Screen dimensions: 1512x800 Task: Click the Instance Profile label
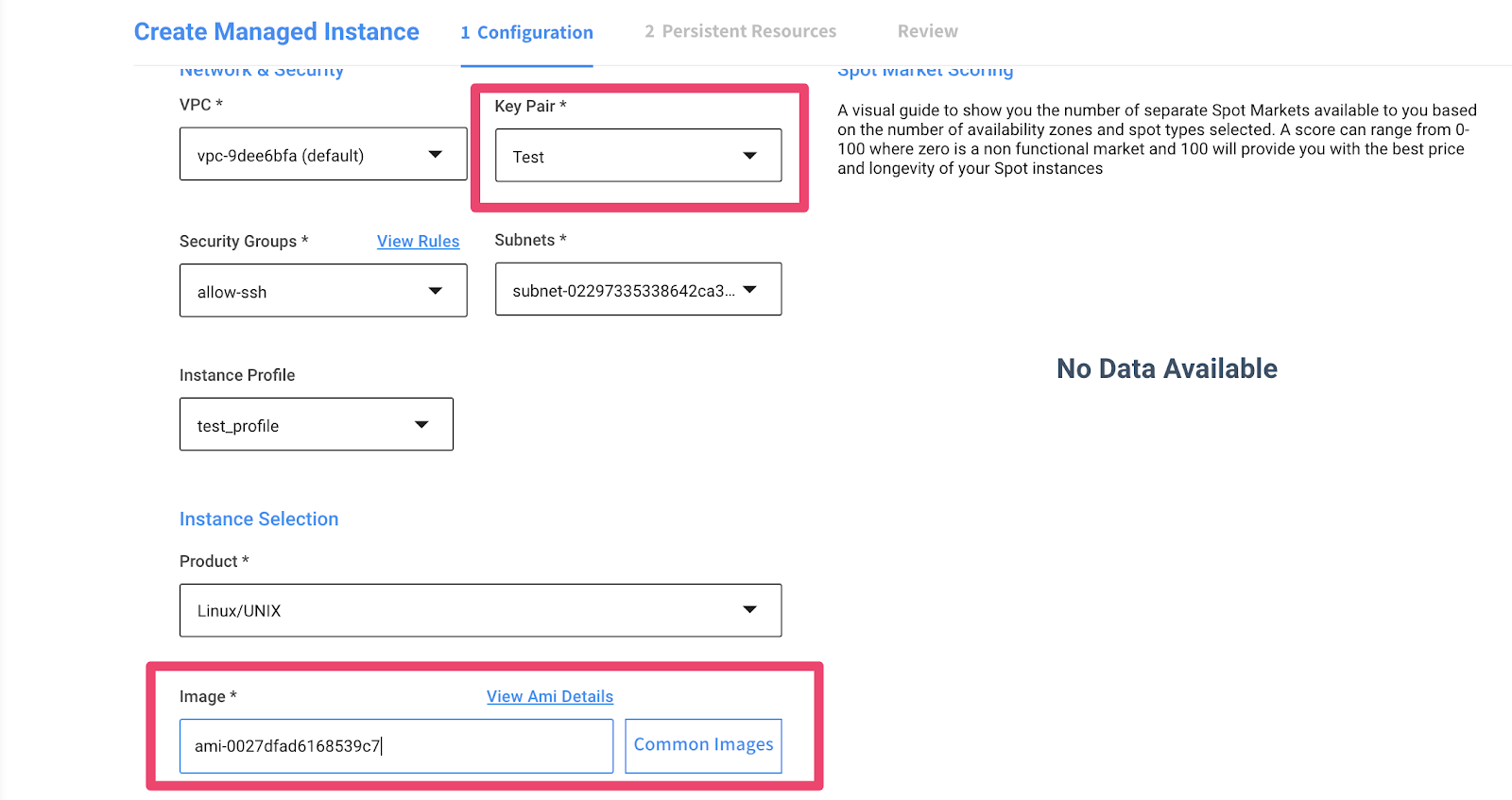237,375
